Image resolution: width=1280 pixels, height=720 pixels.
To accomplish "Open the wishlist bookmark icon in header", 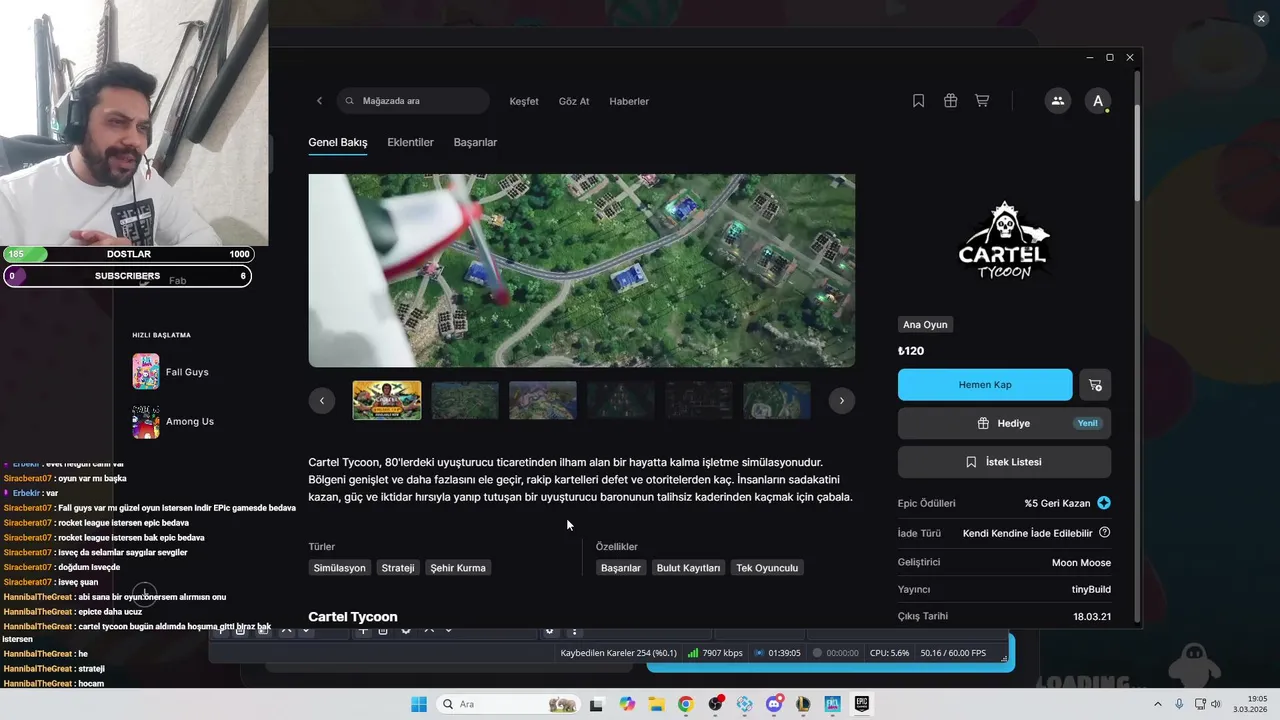I will tap(919, 101).
